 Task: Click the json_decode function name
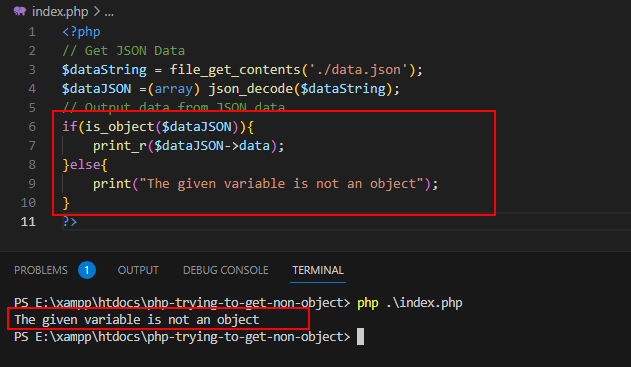pos(251,89)
